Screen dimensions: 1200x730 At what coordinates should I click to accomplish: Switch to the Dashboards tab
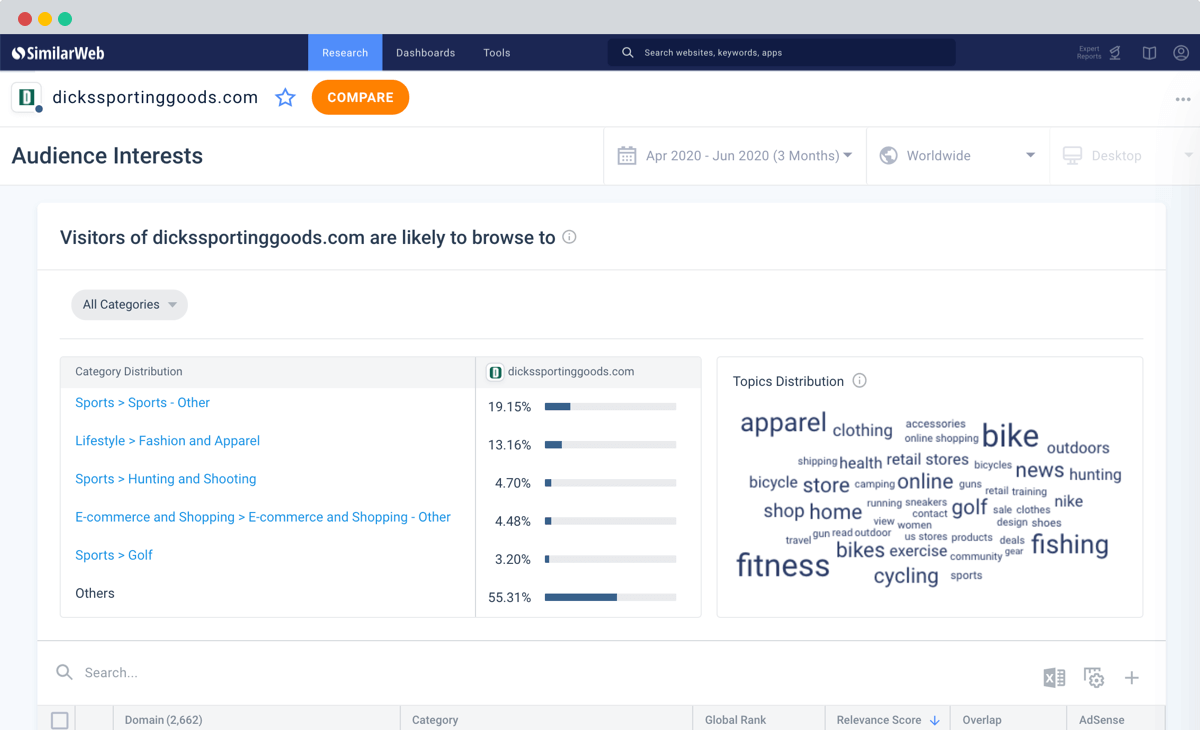click(425, 53)
